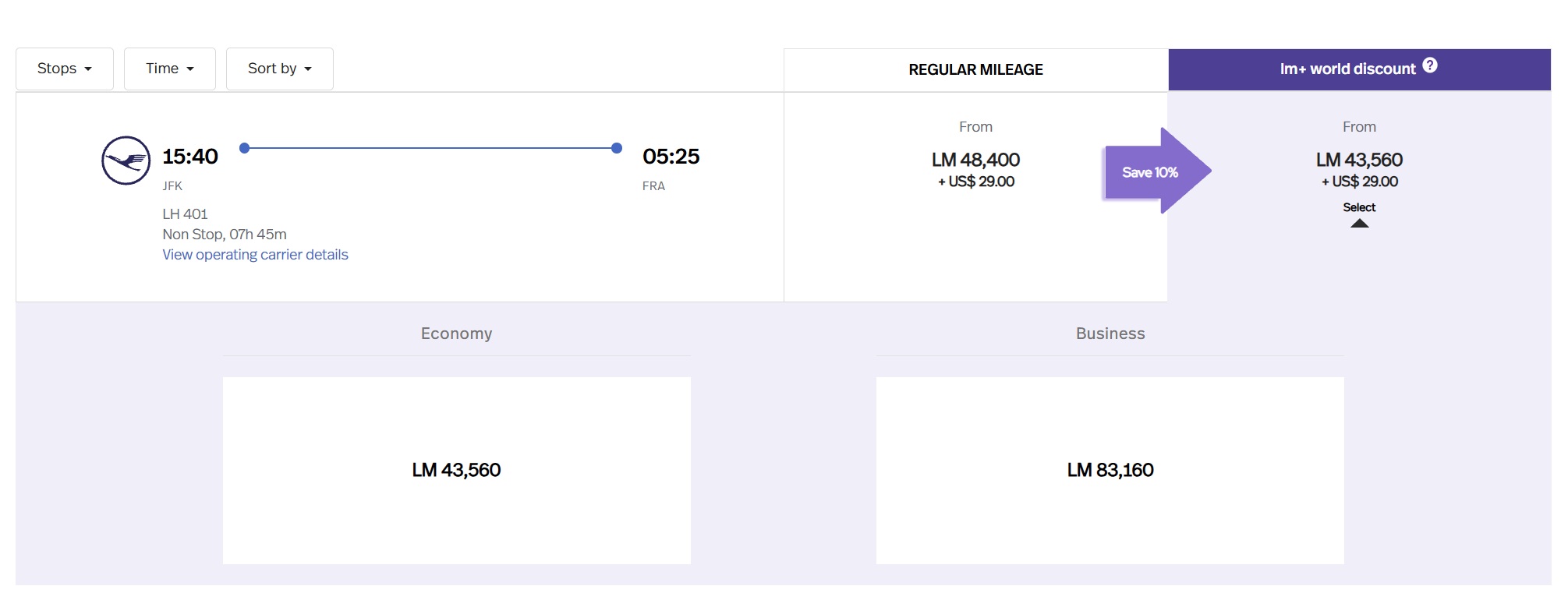1568x593 pixels.
Task: Switch to the REGULAR MILEAGE tab
Action: (x=975, y=70)
